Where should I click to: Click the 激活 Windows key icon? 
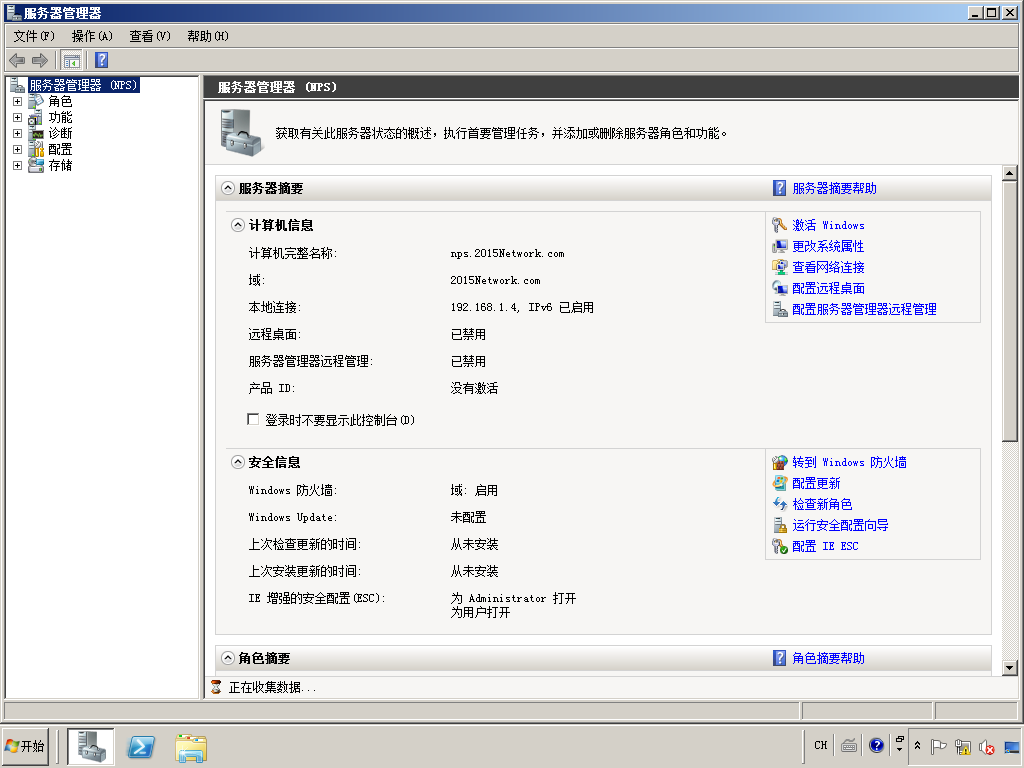pyautogui.click(x=780, y=225)
